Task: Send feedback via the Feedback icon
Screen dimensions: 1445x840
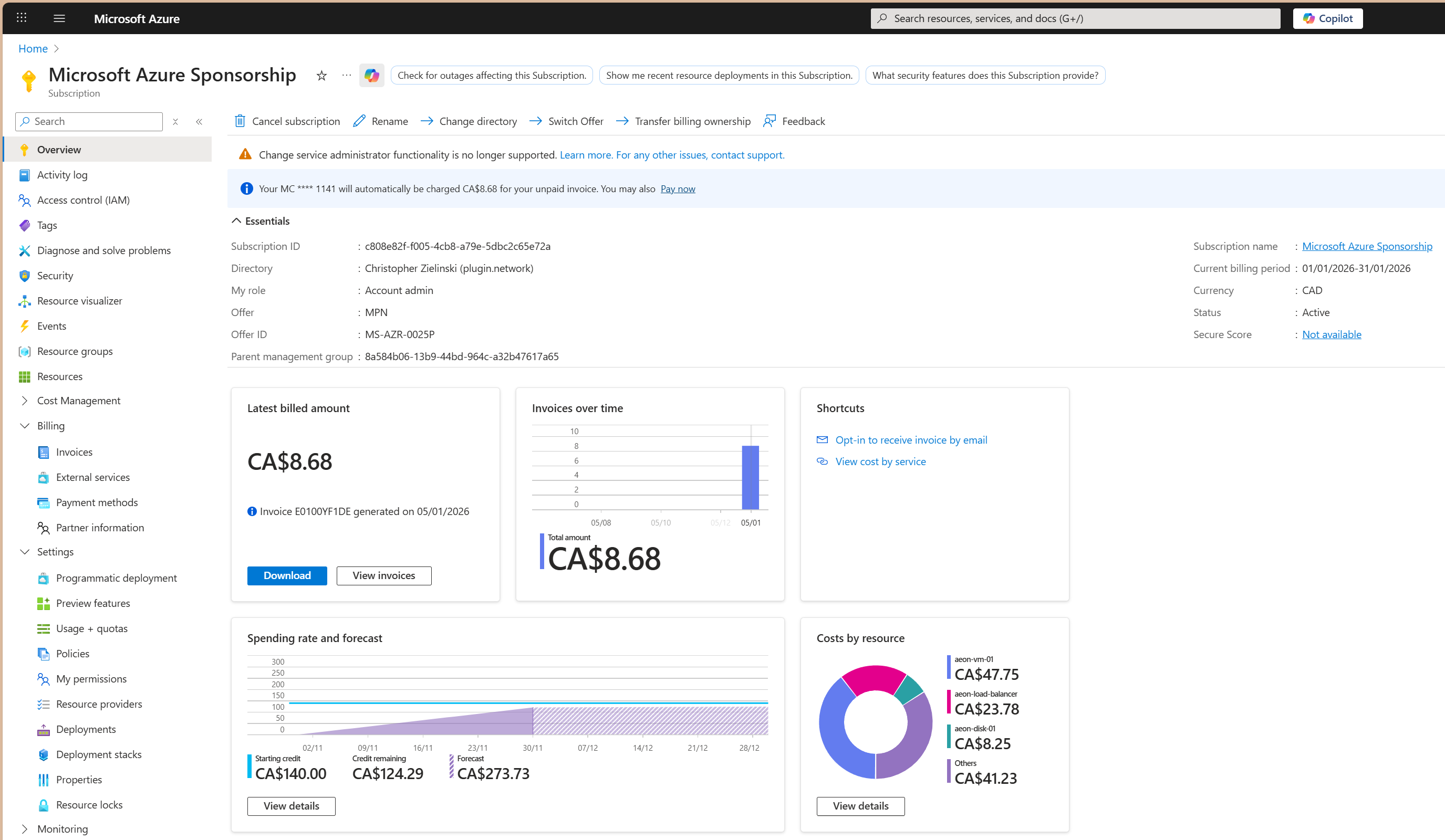Action: [x=771, y=121]
